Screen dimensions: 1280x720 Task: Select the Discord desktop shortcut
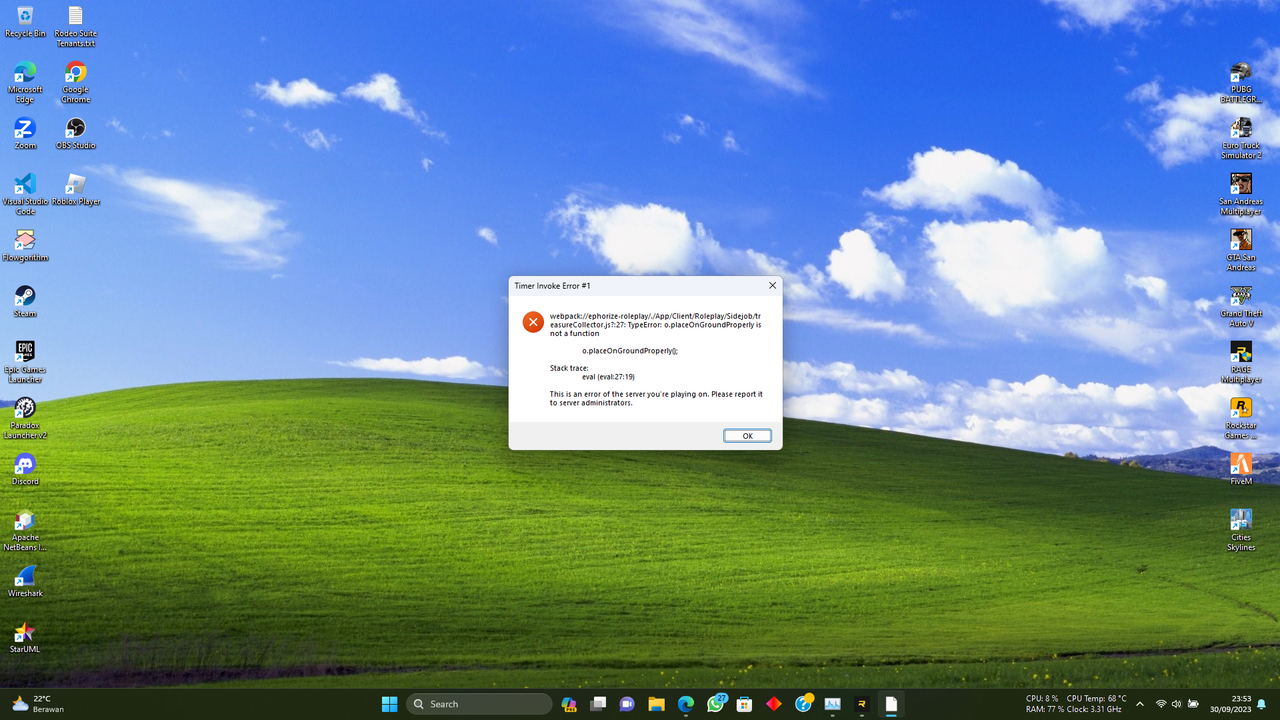pos(25,469)
